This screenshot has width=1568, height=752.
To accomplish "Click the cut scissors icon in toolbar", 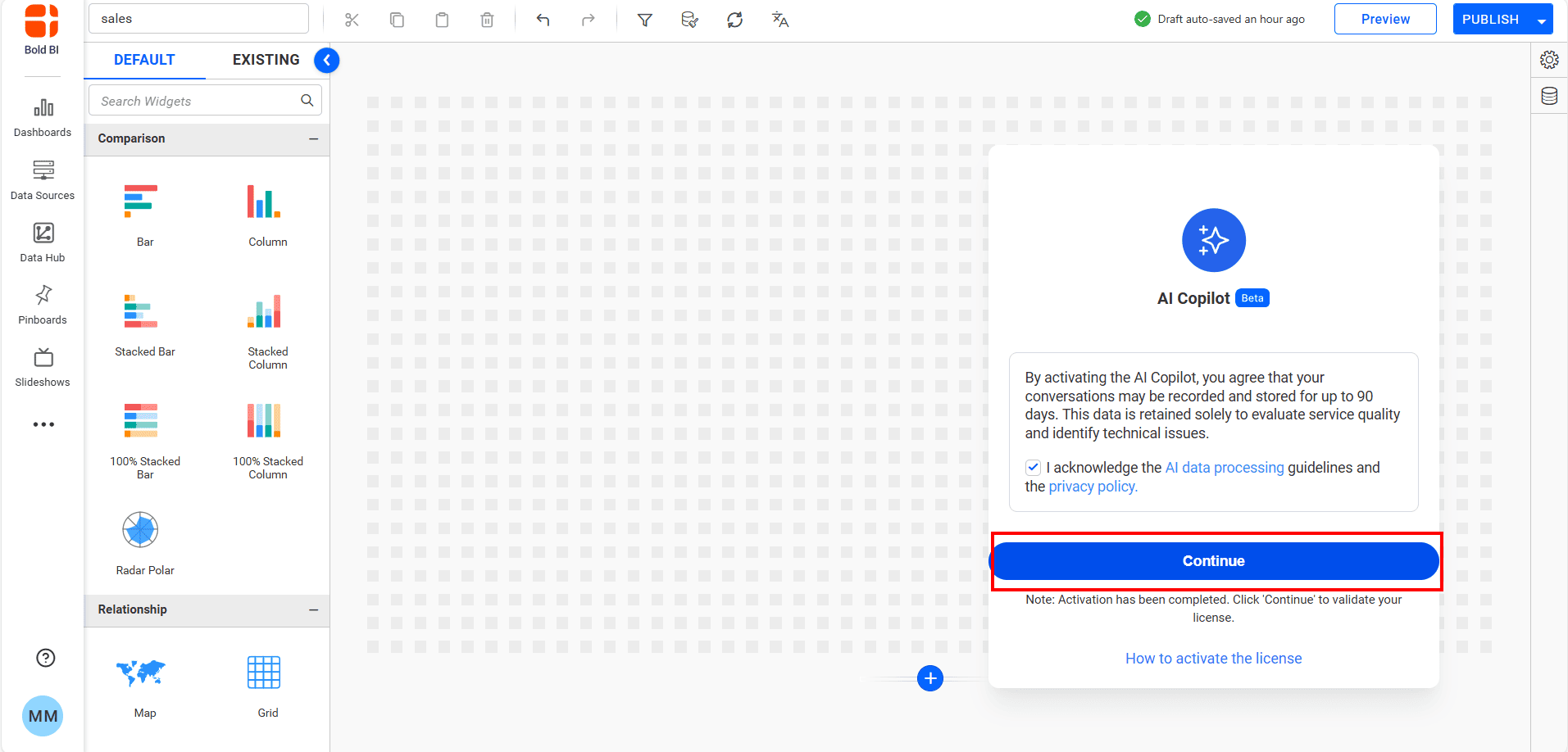I will click(352, 20).
